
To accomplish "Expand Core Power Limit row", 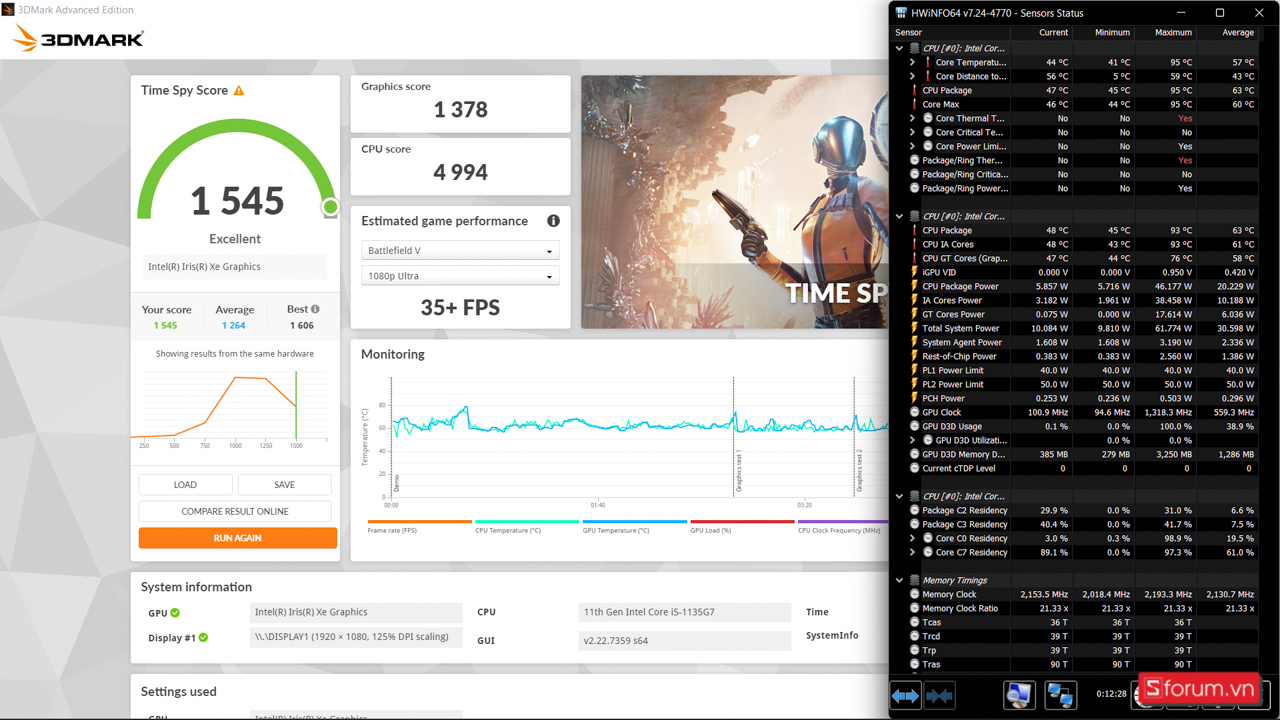I will pyautogui.click(x=913, y=146).
